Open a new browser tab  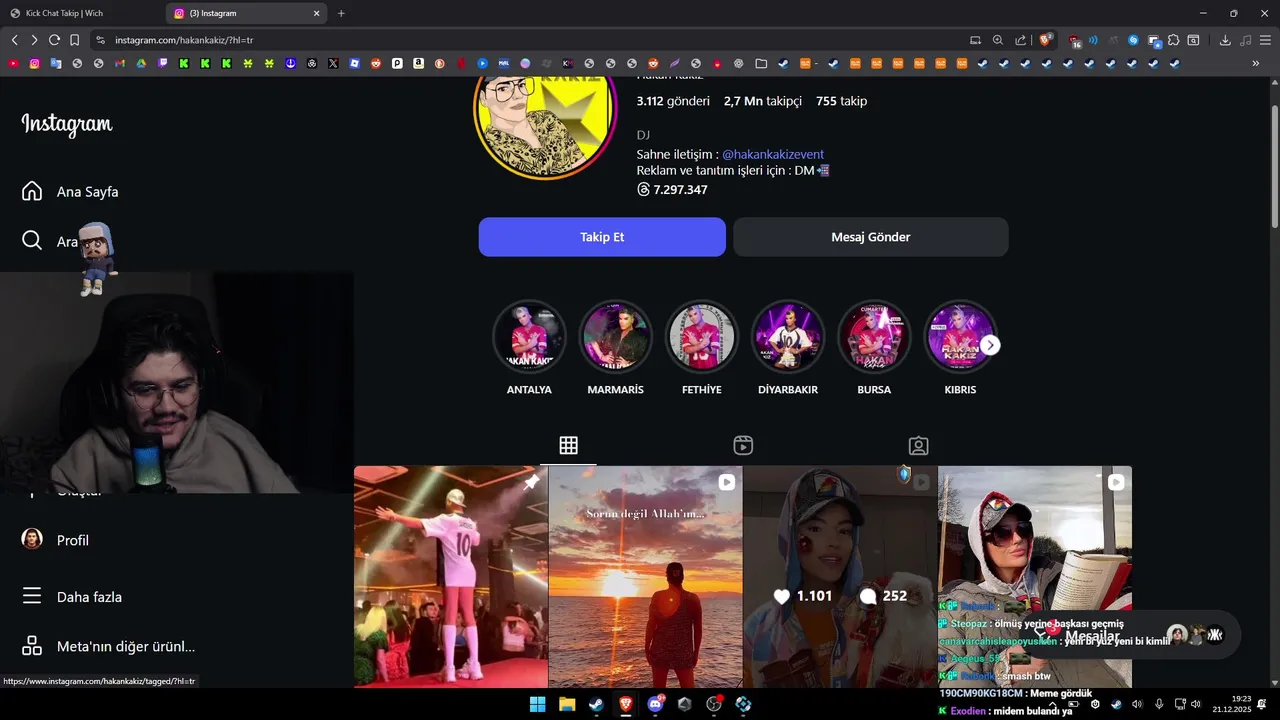341,13
